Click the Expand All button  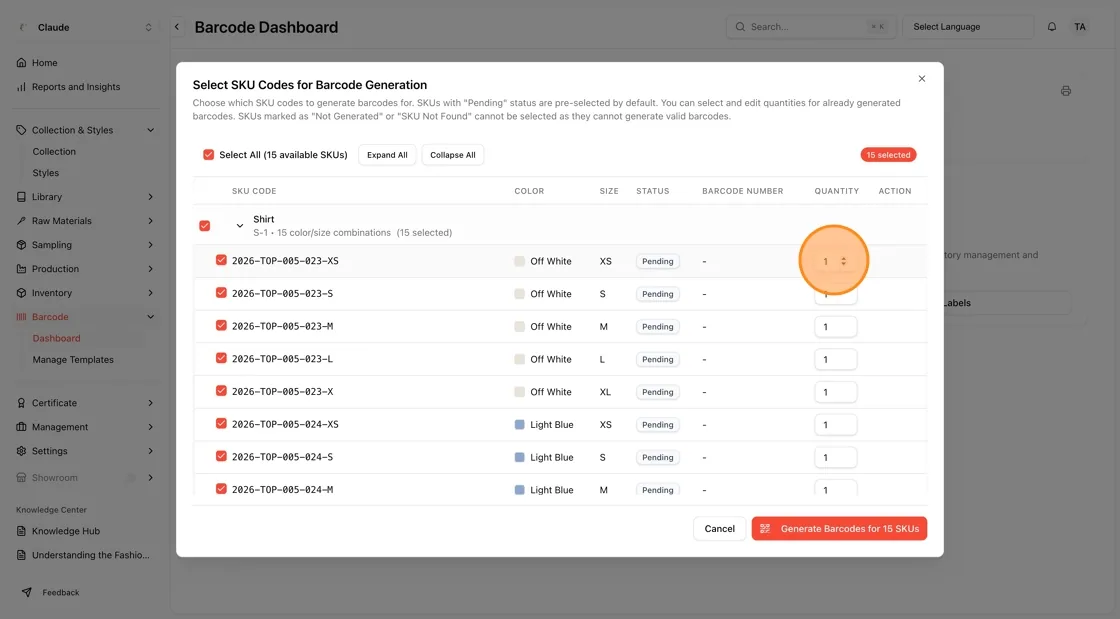click(x=387, y=155)
